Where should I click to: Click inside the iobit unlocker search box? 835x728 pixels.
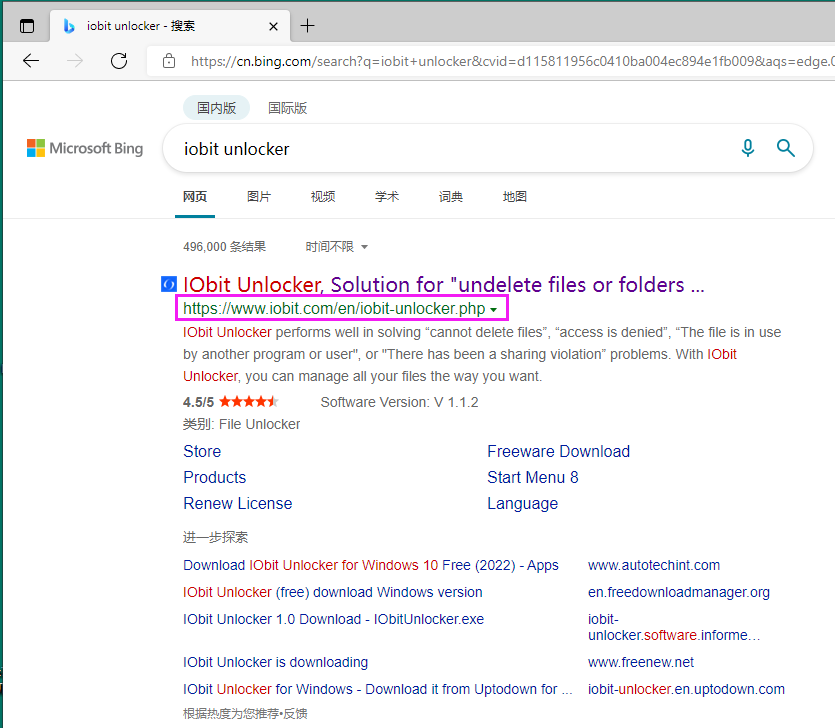tap(450, 149)
